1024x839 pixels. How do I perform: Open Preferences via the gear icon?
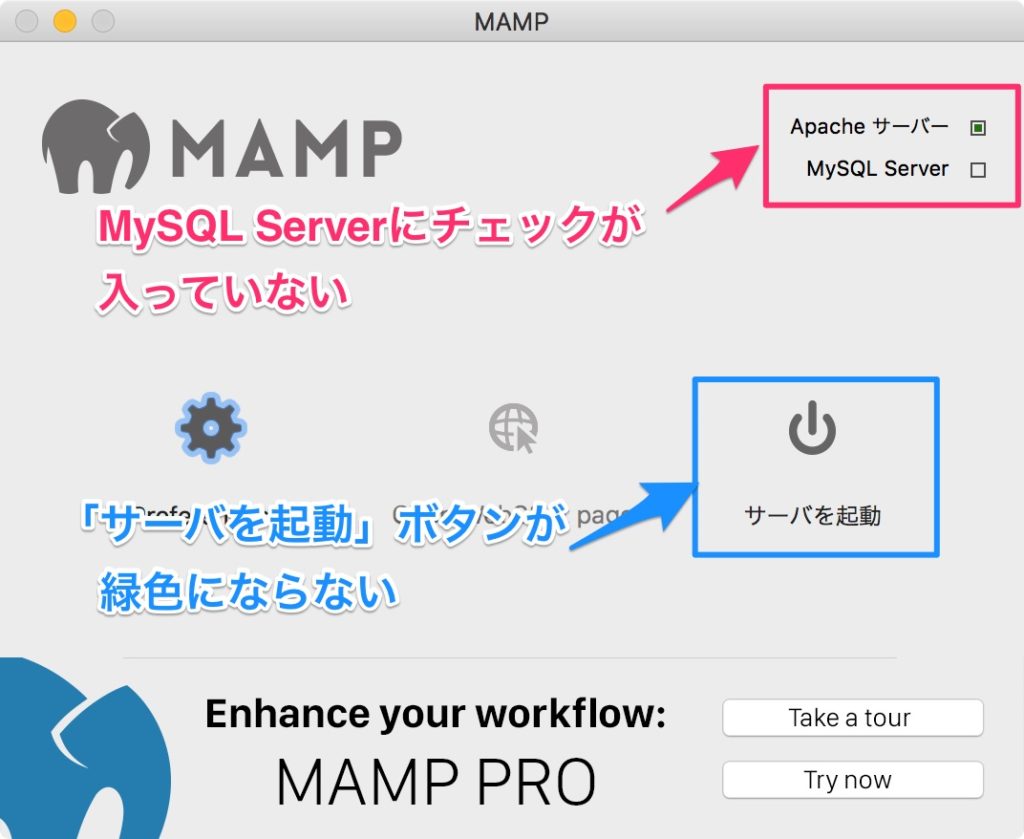pos(210,428)
